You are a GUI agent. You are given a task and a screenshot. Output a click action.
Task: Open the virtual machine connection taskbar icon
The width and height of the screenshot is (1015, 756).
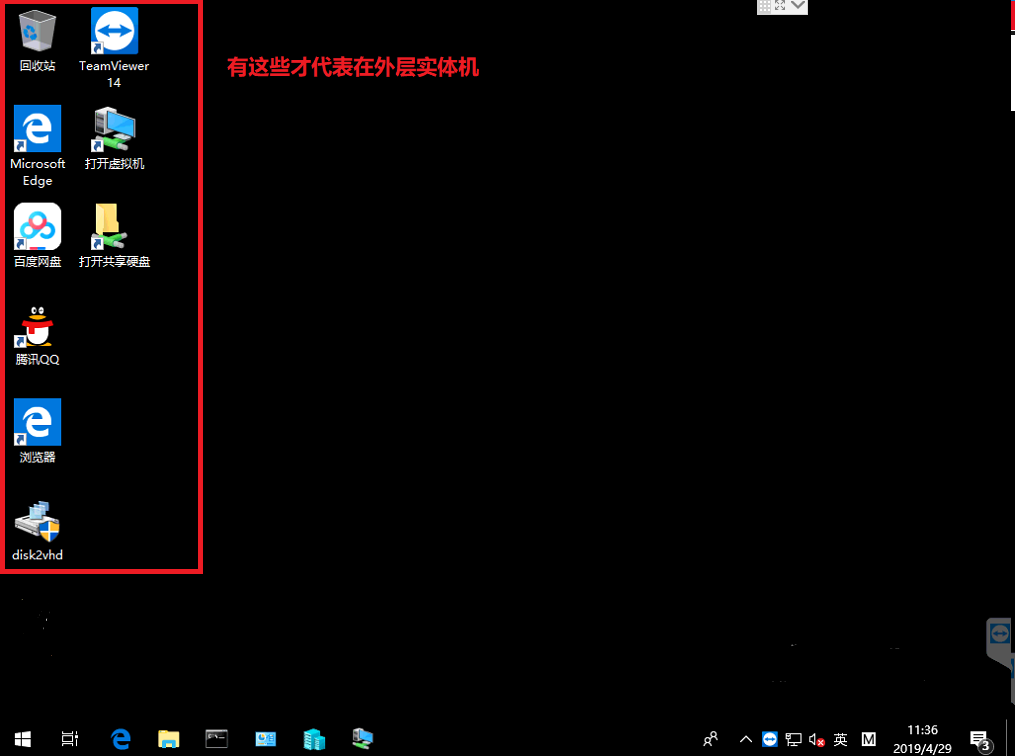point(362,739)
